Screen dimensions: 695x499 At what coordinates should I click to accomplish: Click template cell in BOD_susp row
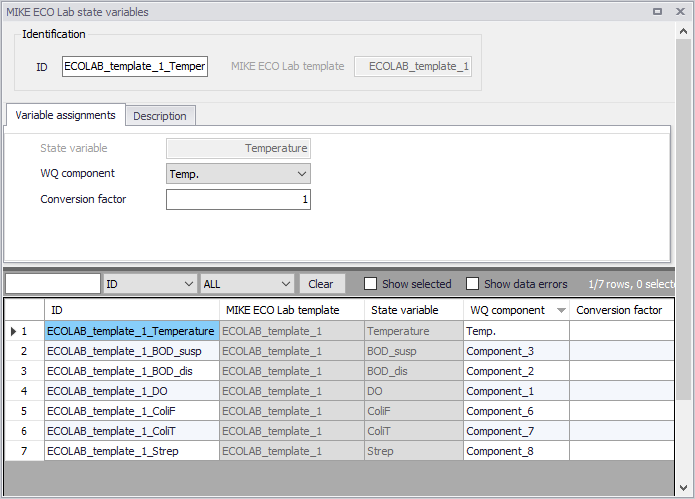coord(292,351)
